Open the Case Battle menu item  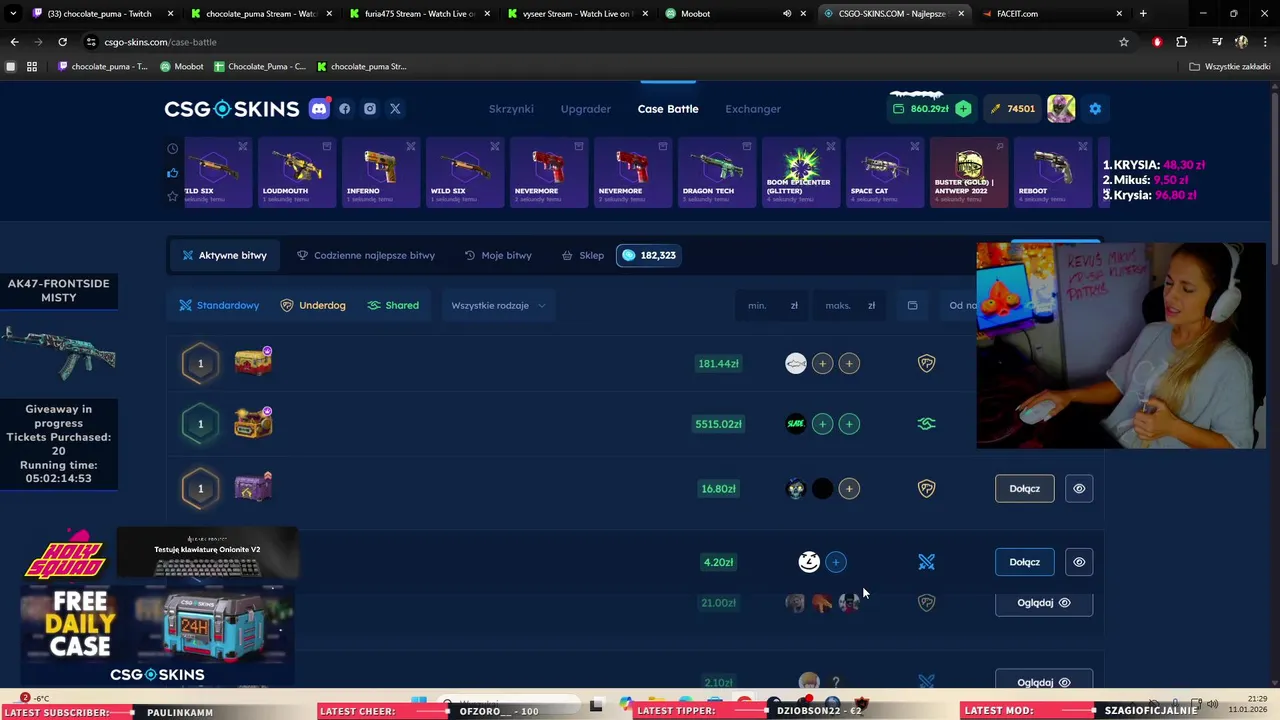pyautogui.click(x=668, y=109)
